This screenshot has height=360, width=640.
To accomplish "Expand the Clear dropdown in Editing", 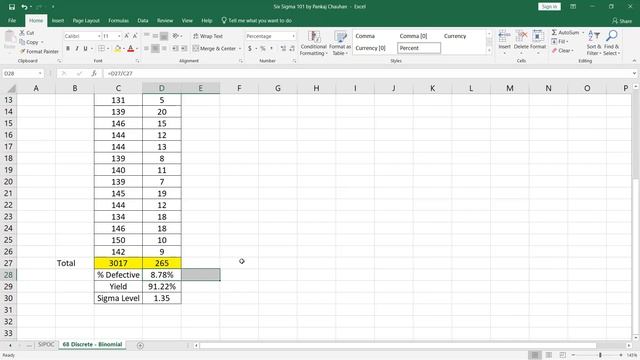I will click(573, 51).
